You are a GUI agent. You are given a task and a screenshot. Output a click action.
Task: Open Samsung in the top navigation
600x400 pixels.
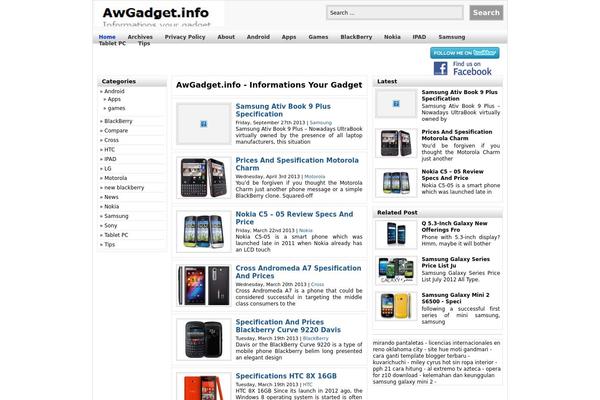[x=452, y=37]
